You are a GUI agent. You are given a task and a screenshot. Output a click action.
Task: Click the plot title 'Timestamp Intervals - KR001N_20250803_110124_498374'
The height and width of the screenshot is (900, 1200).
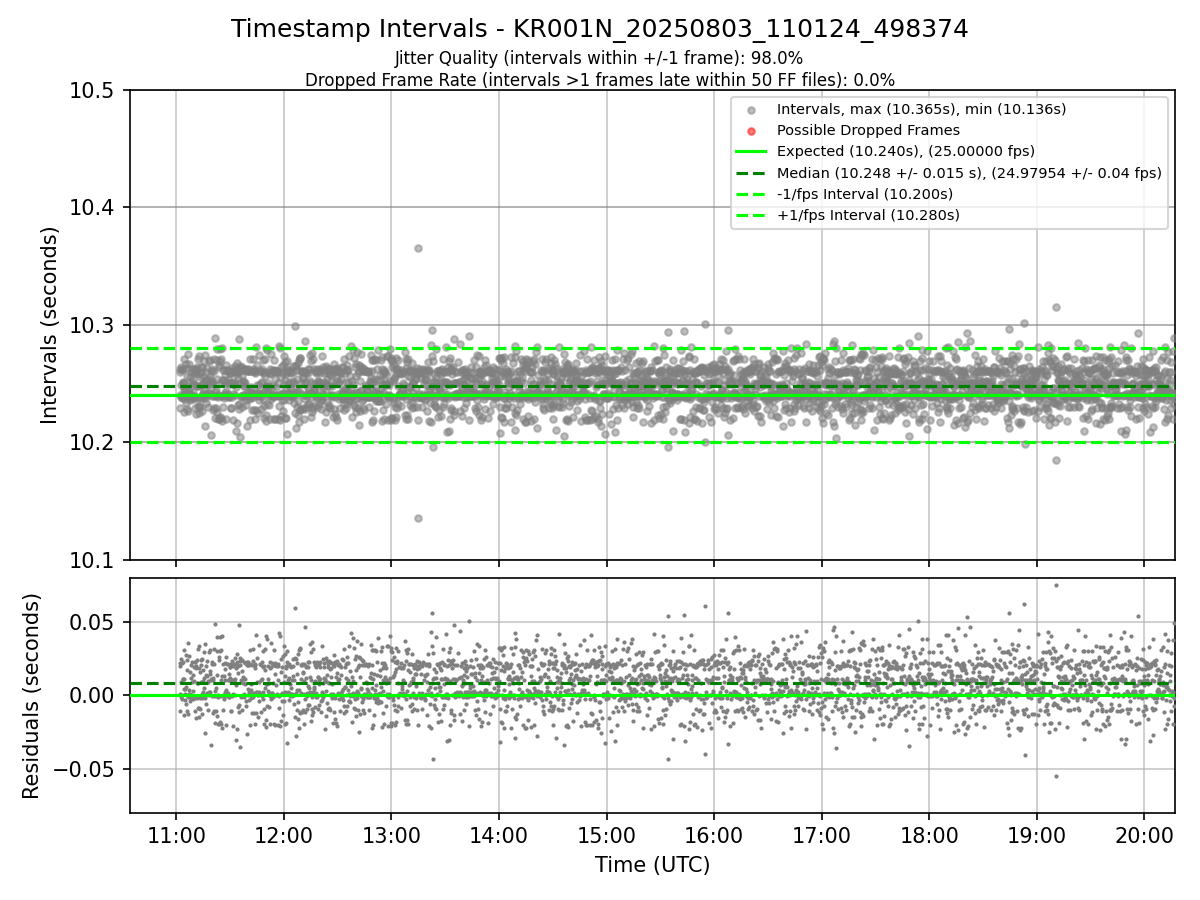[600, 29]
